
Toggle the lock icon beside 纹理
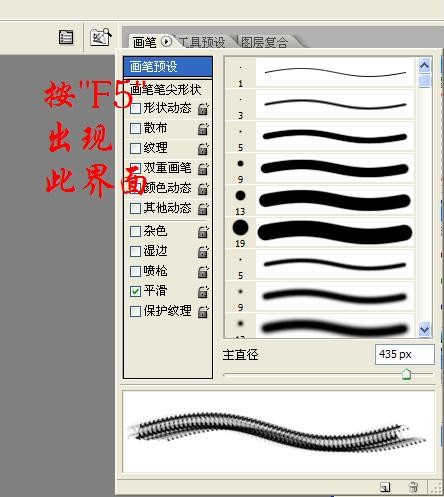203,149
